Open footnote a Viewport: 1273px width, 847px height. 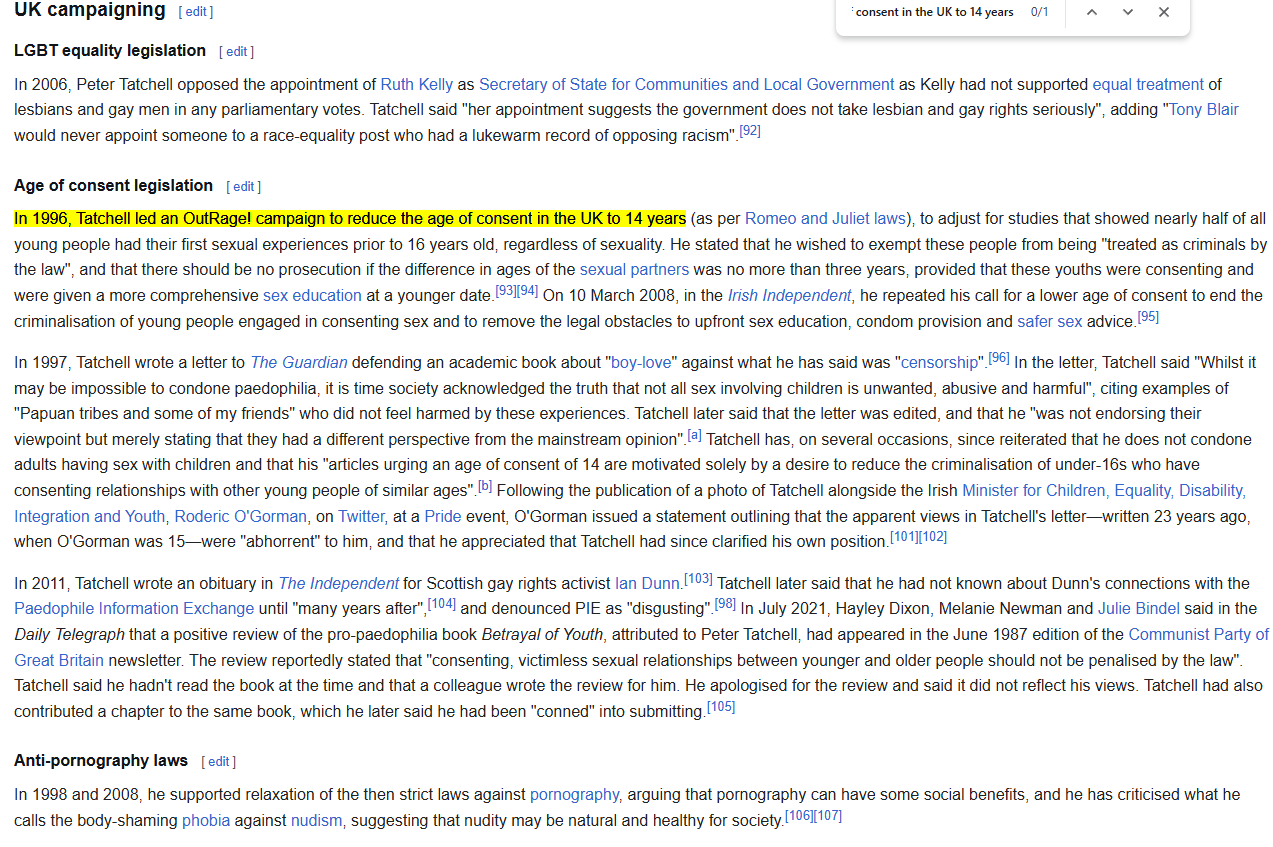695,435
